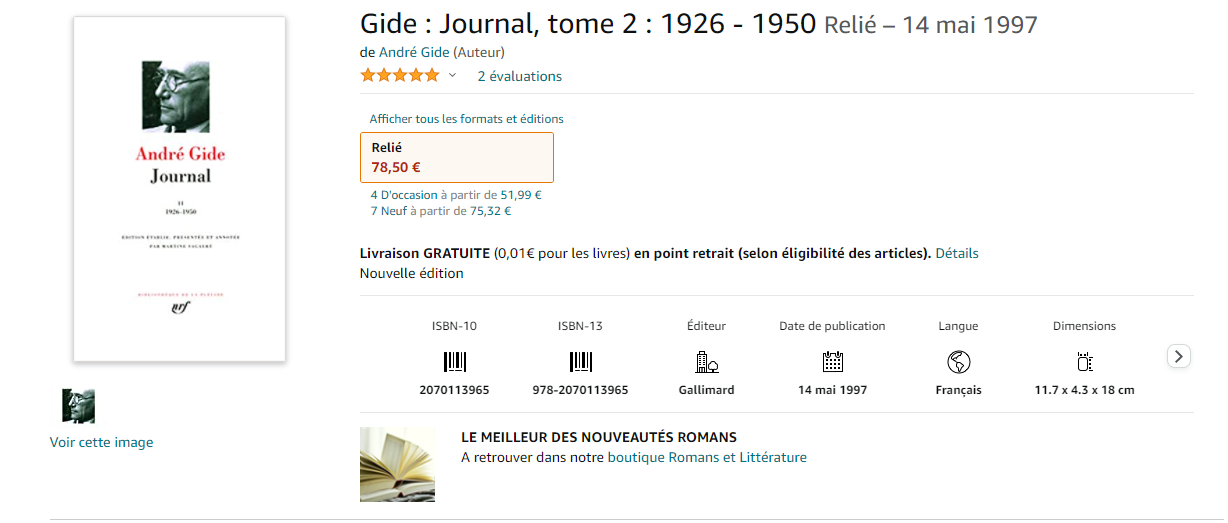The image size is (1228, 523).
Task: Open delivery Détails link
Action: (x=956, y=253)
